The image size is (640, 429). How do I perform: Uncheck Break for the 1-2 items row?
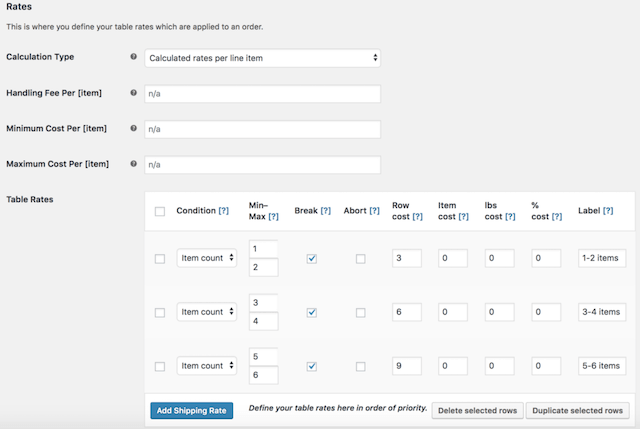click(312, 258)
